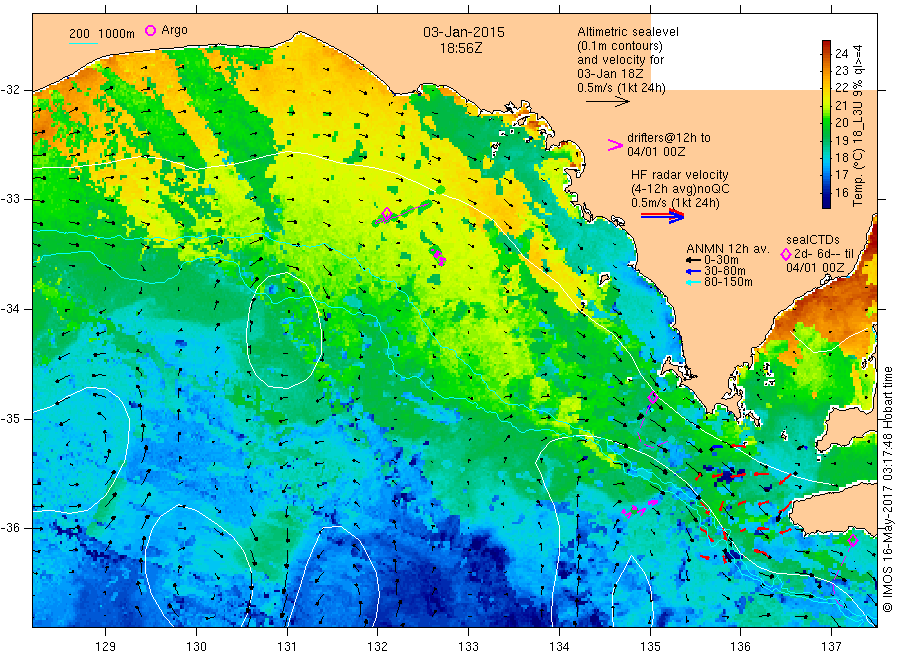Click the '03-Jan 18Z' text
The width and height of the screenshot is (900, 660).
pos(610,73)
